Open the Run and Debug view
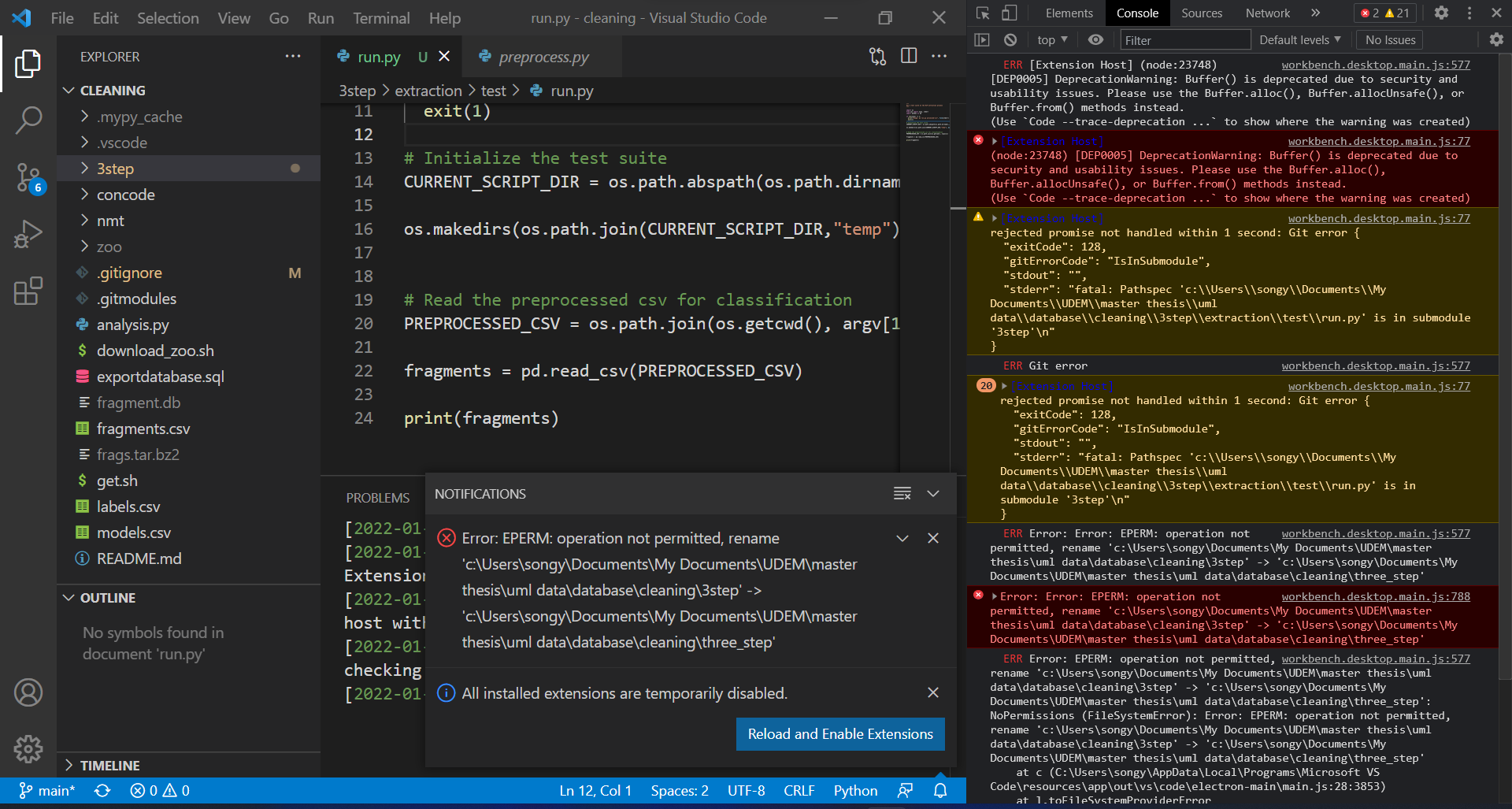 (28, 234)
